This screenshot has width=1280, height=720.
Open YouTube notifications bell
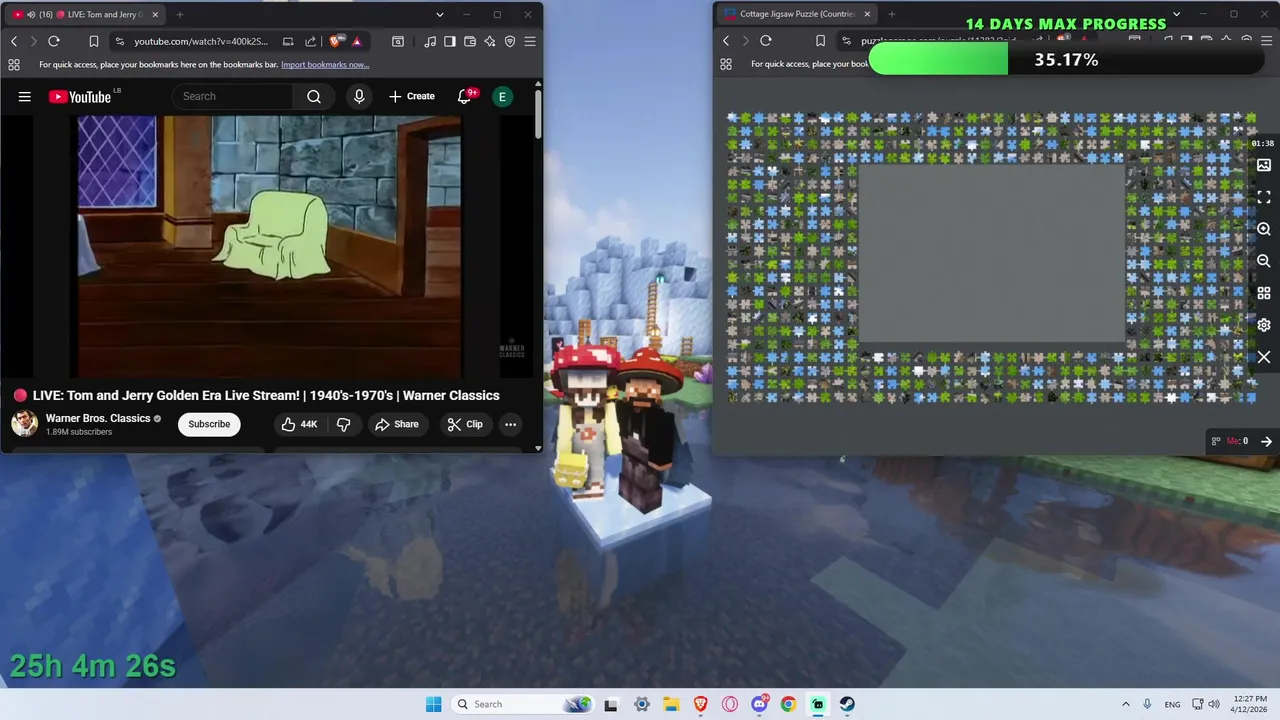click(x=464, y=96)
